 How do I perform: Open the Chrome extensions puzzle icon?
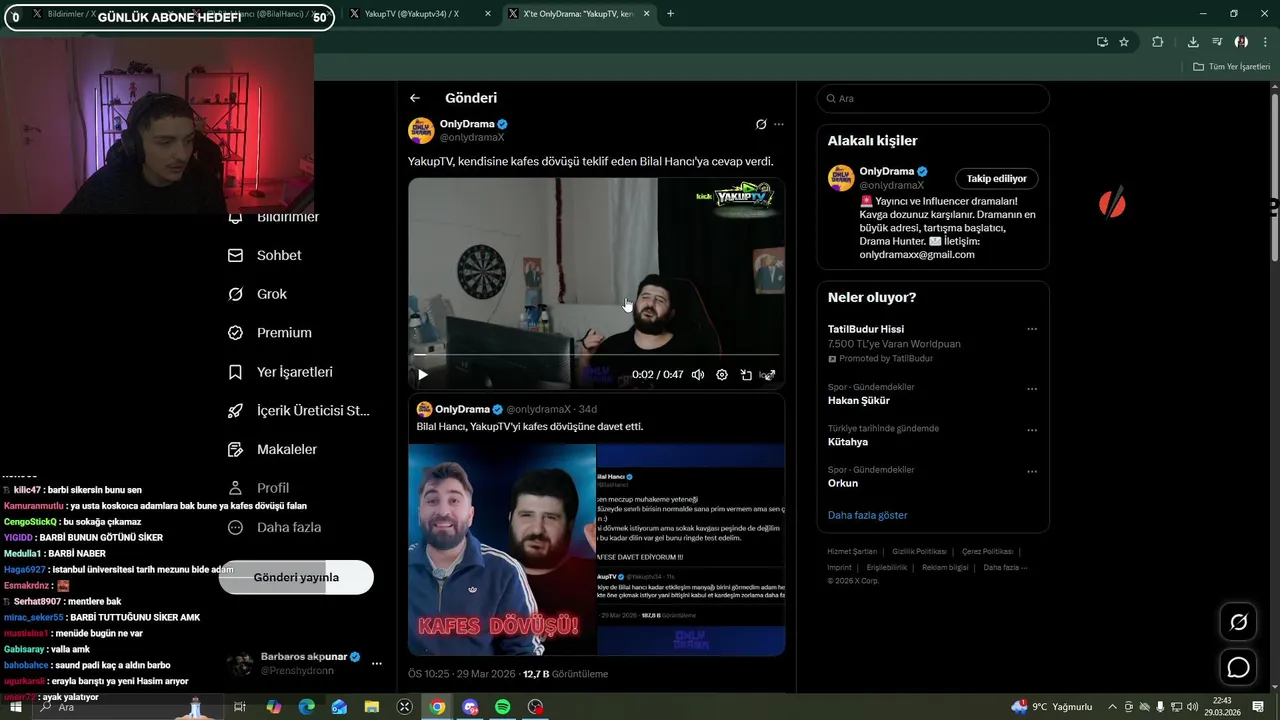pyautogui.click(x=1158, y=42)
